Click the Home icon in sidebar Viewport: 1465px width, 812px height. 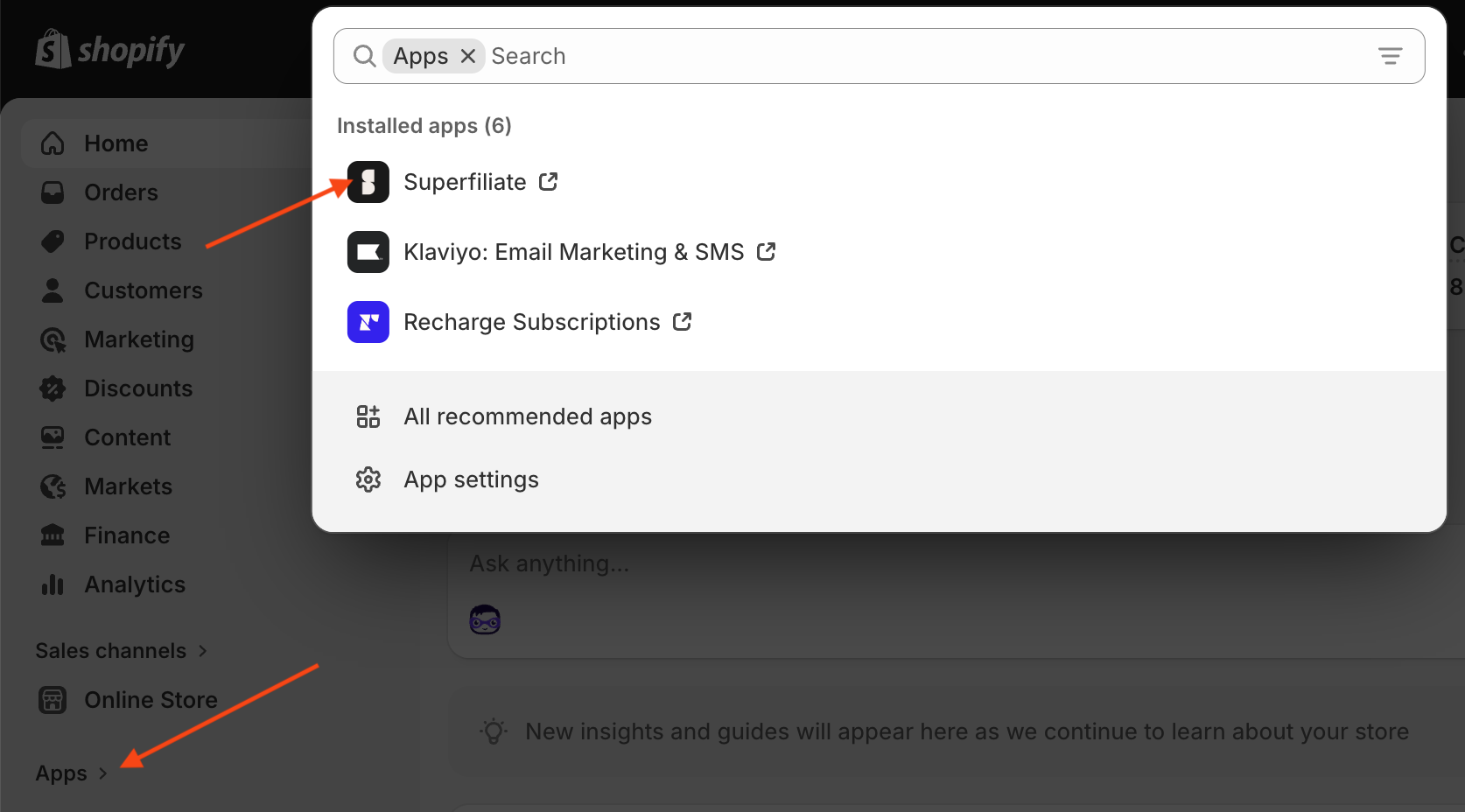(x=53, y=143)
